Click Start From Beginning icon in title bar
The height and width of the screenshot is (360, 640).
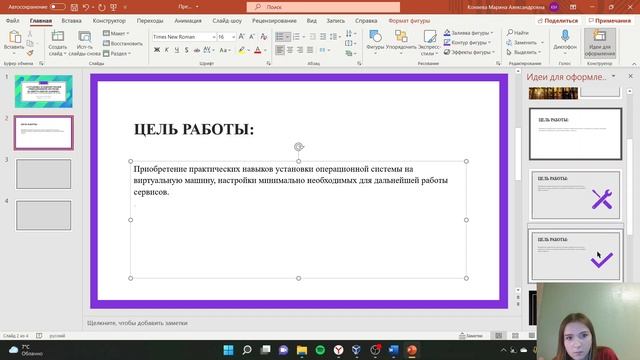tap(114, 7)
